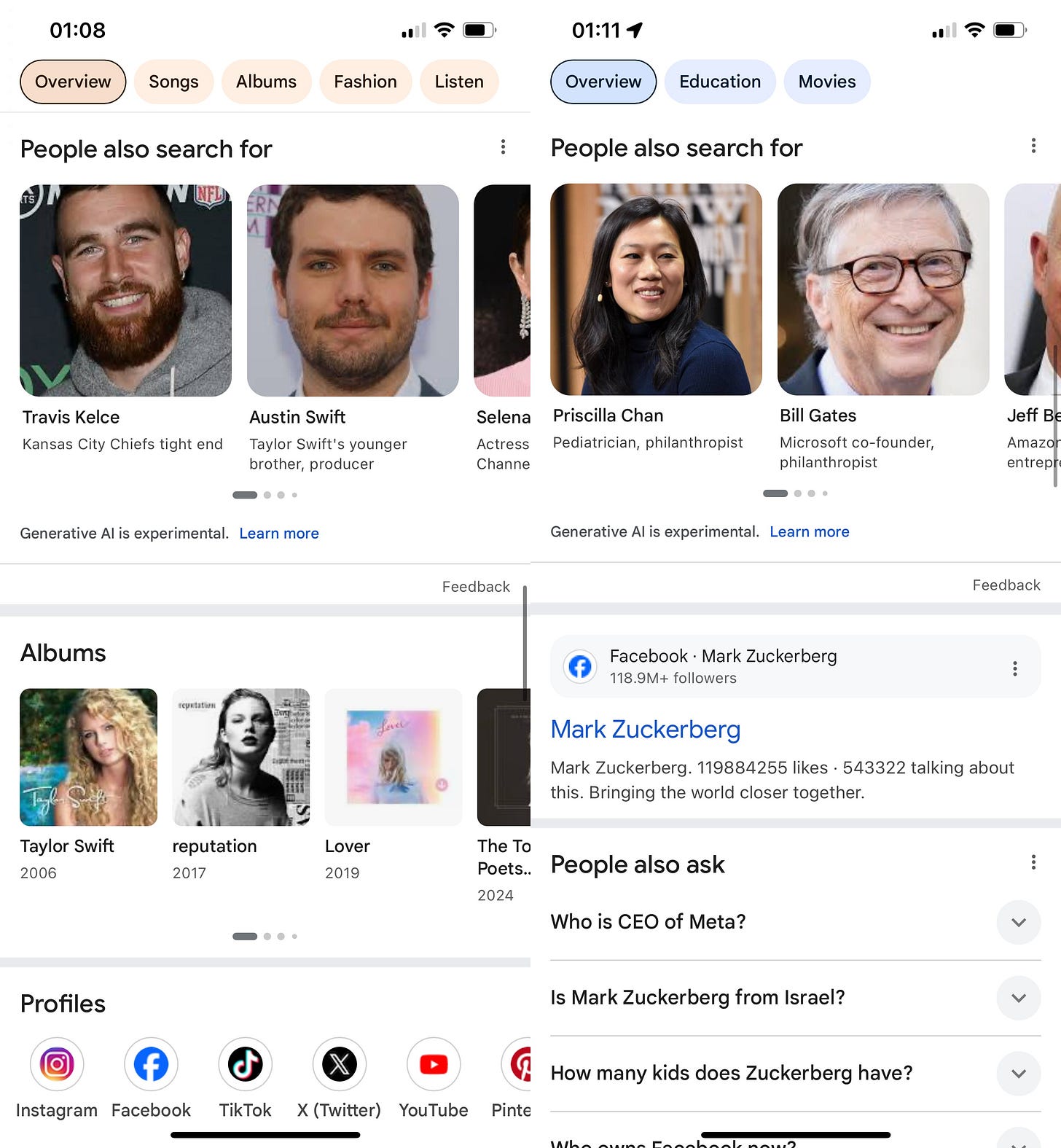Open more options beside People also ask
The image size is (1061, 1148).
tap(1033, 862)
